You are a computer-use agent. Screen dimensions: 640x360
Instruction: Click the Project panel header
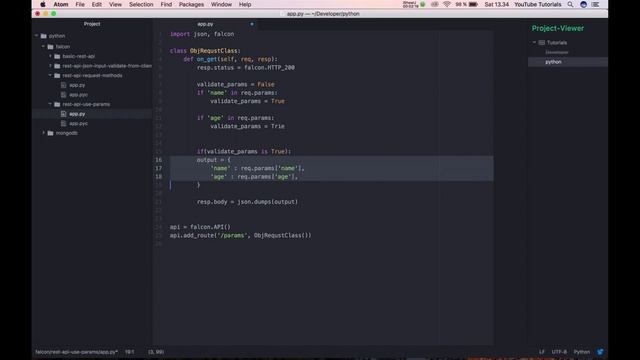[92, 24]
